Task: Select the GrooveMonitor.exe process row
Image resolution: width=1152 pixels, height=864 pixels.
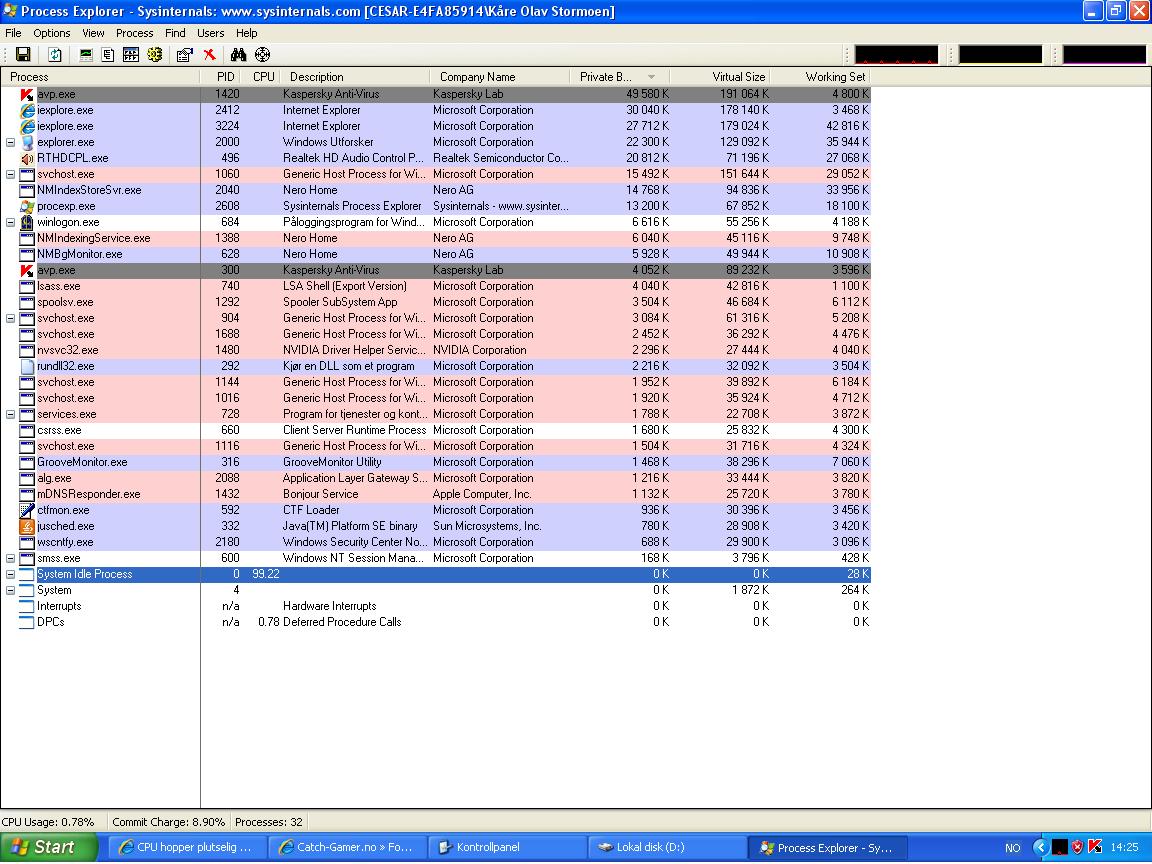Action: (436, 462)
